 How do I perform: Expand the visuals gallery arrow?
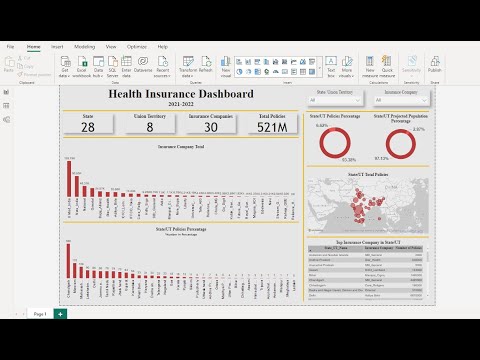[320, 68]
